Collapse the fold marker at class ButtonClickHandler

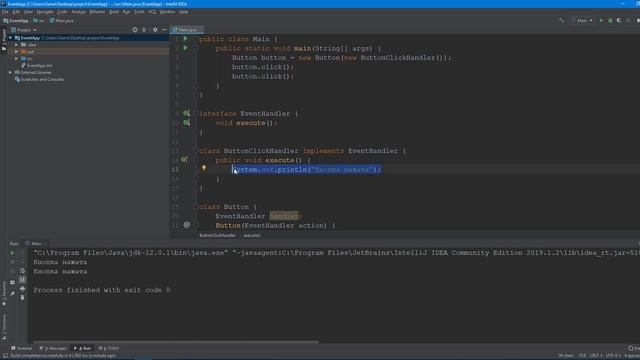coord(196,151)
